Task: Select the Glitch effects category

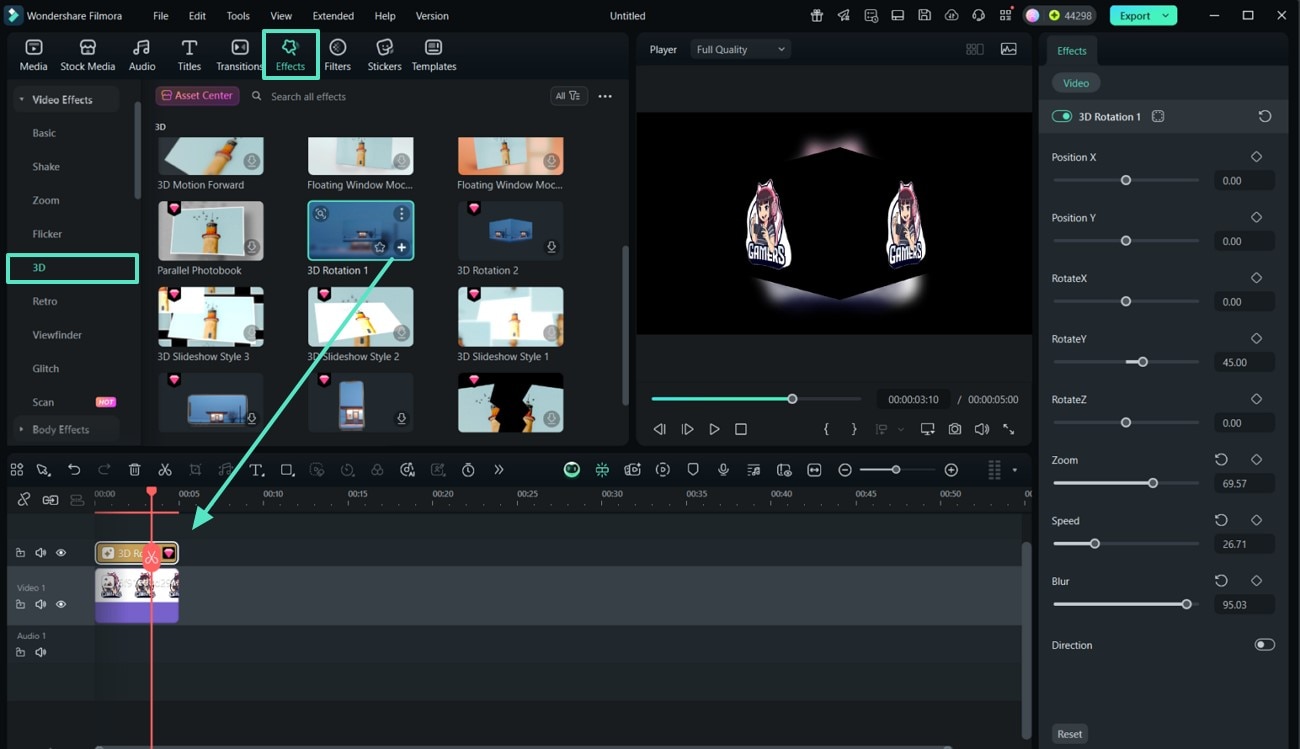Action: 46,369
